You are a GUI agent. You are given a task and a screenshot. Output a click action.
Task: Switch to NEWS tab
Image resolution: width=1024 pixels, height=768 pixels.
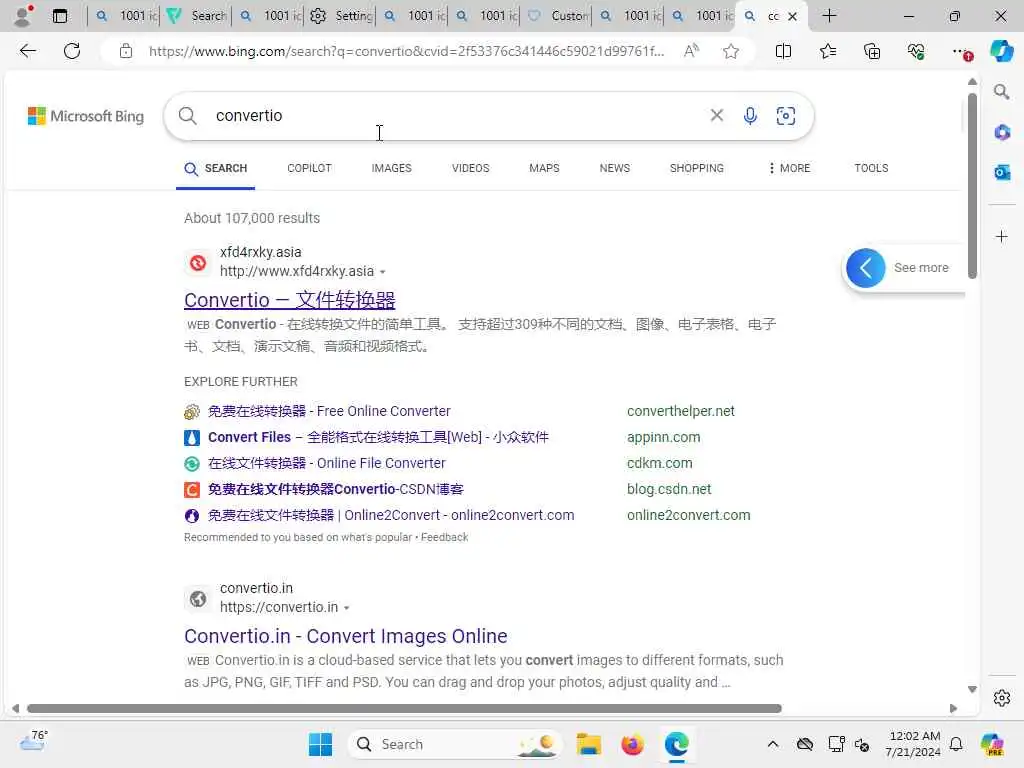tap(615, 168)
